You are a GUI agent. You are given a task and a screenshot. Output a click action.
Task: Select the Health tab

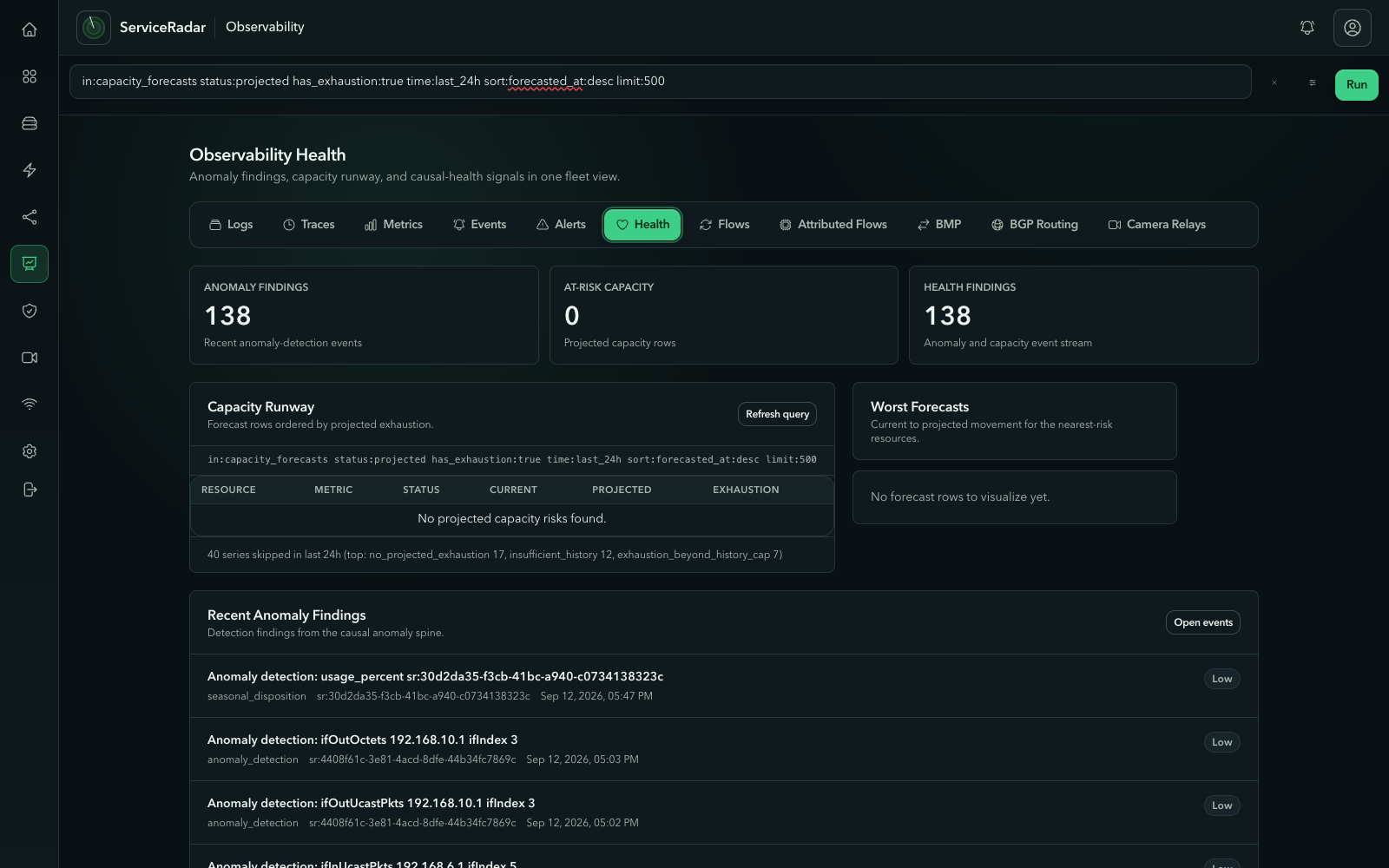pyautogui.click(x=642, y=225)
